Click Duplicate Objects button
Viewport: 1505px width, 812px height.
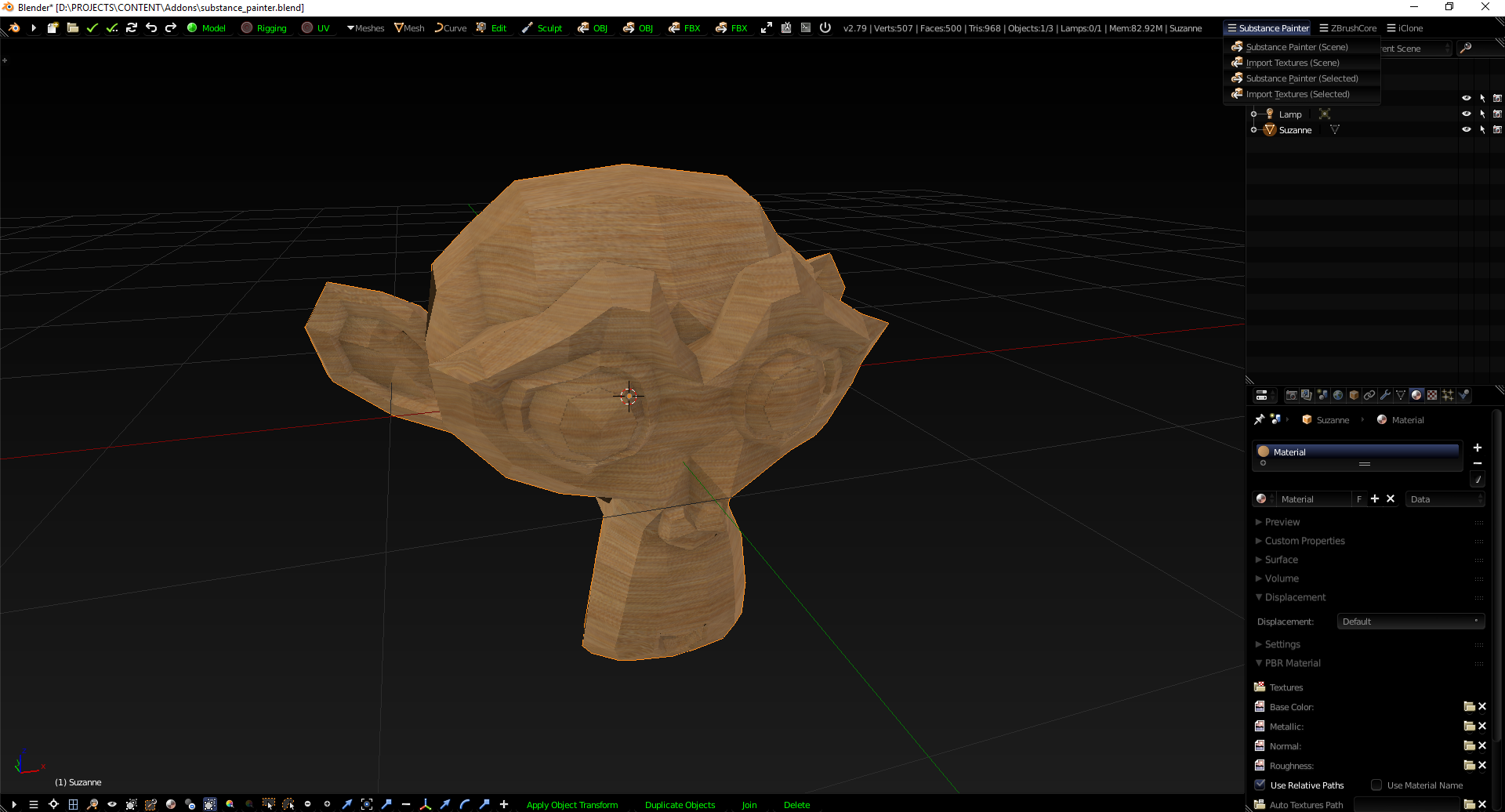coord(680,804)
